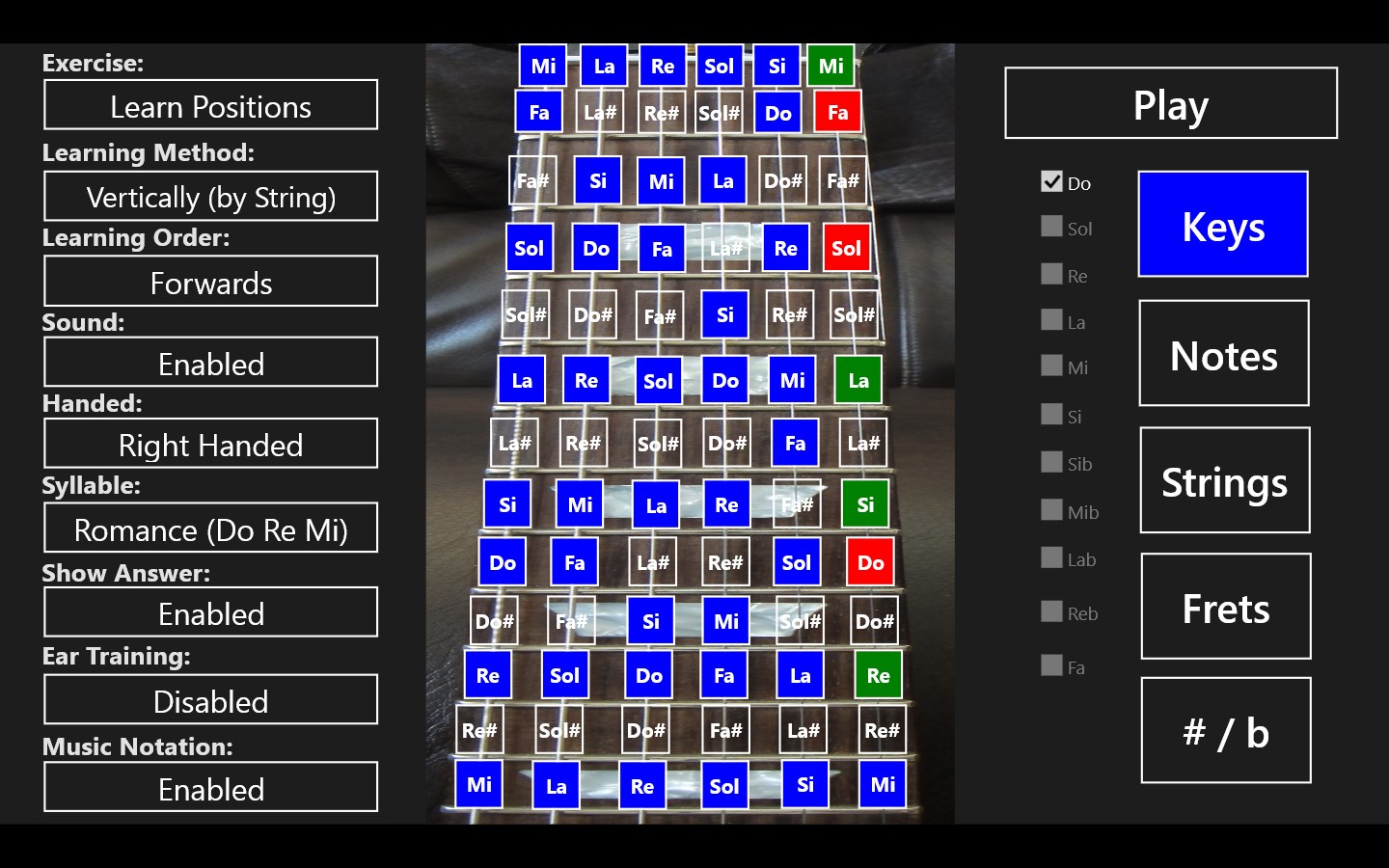Screen dimensions: 1389x868
Task: Open the Exercise selector showing Learn Positions
Action: click(x=210, y=106)
